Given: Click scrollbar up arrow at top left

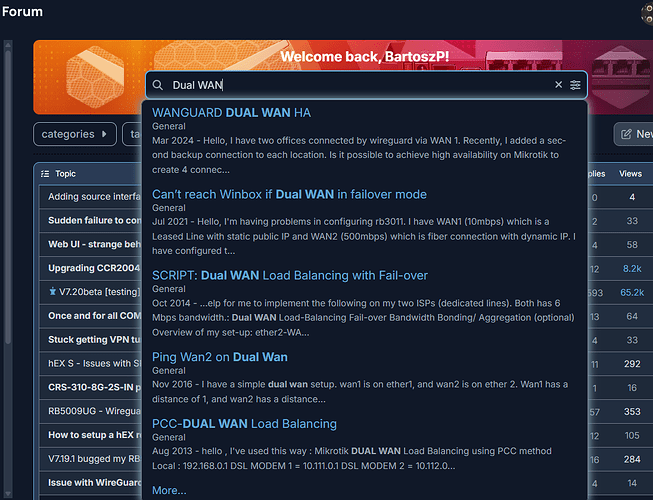Looking at the screenshot, I should pyautogui.click(x=7, y=44).
